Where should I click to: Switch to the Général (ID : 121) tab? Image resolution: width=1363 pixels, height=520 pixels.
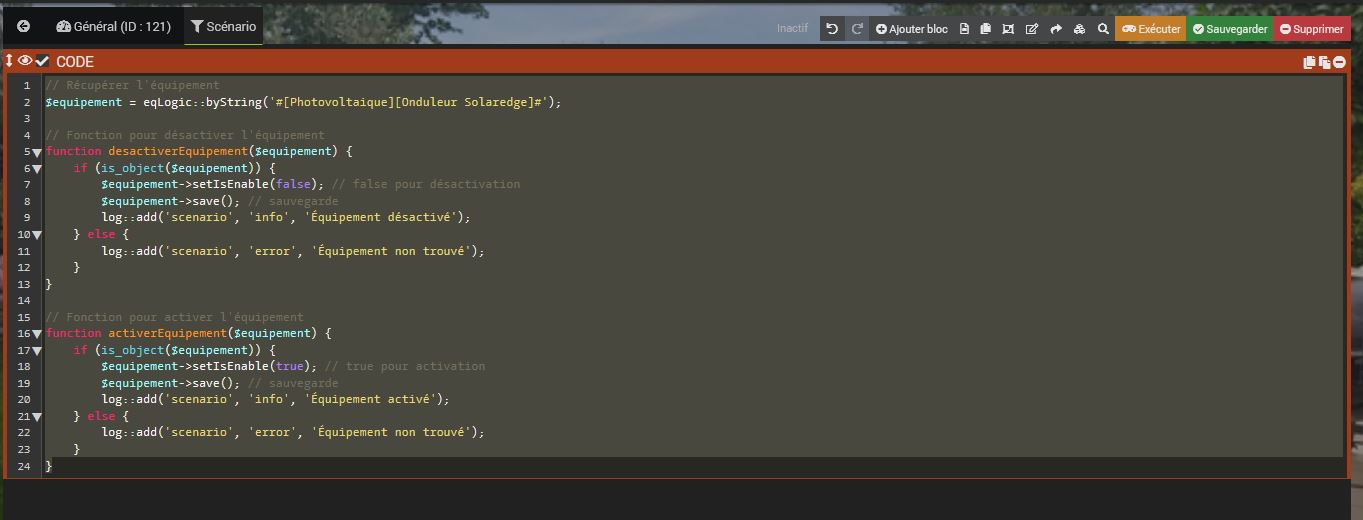coord(113,27)
